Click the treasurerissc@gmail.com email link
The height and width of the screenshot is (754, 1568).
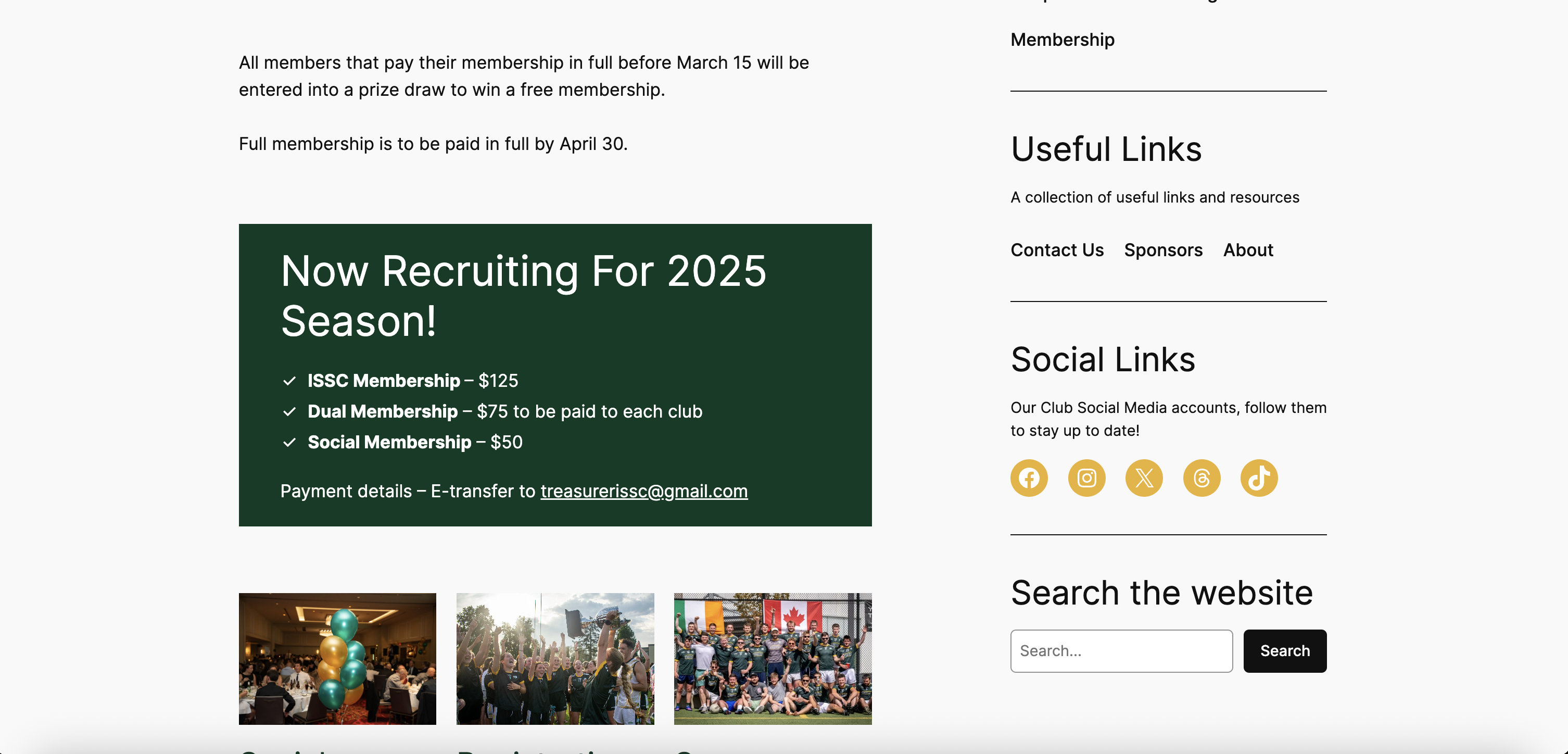[643, 492]
